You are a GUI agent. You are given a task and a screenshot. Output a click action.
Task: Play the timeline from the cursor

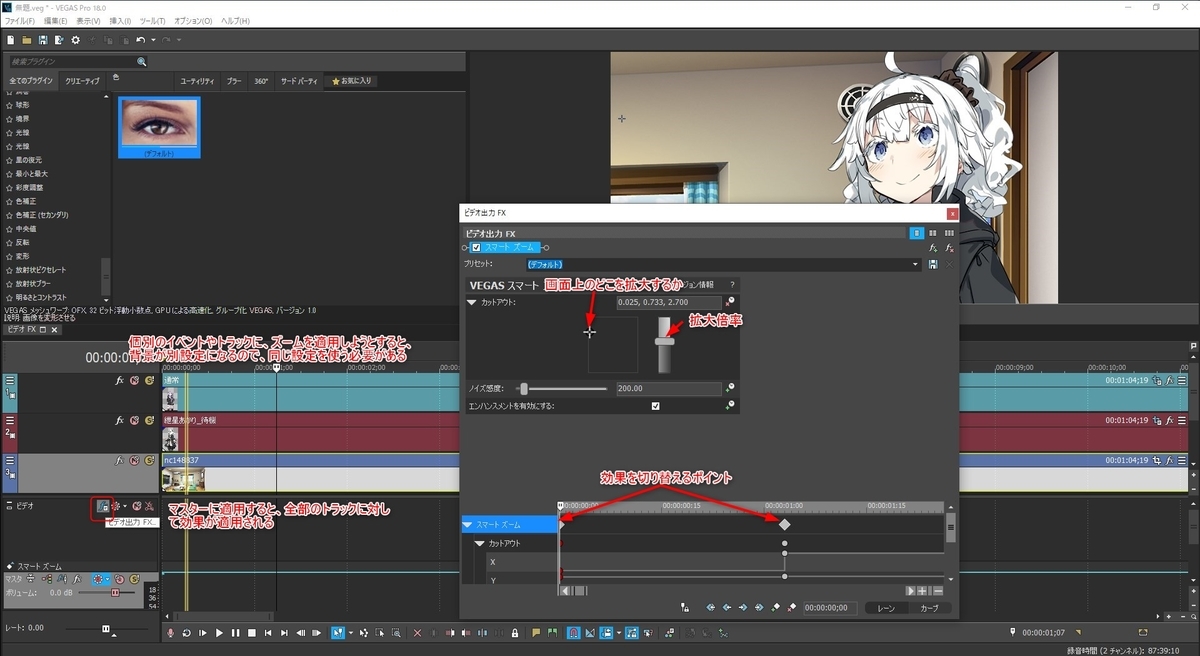219,633
